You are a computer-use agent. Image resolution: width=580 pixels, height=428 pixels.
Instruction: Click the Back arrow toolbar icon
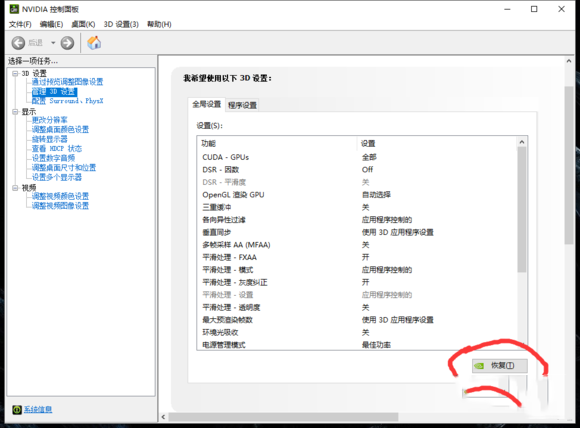click(18, 43)
